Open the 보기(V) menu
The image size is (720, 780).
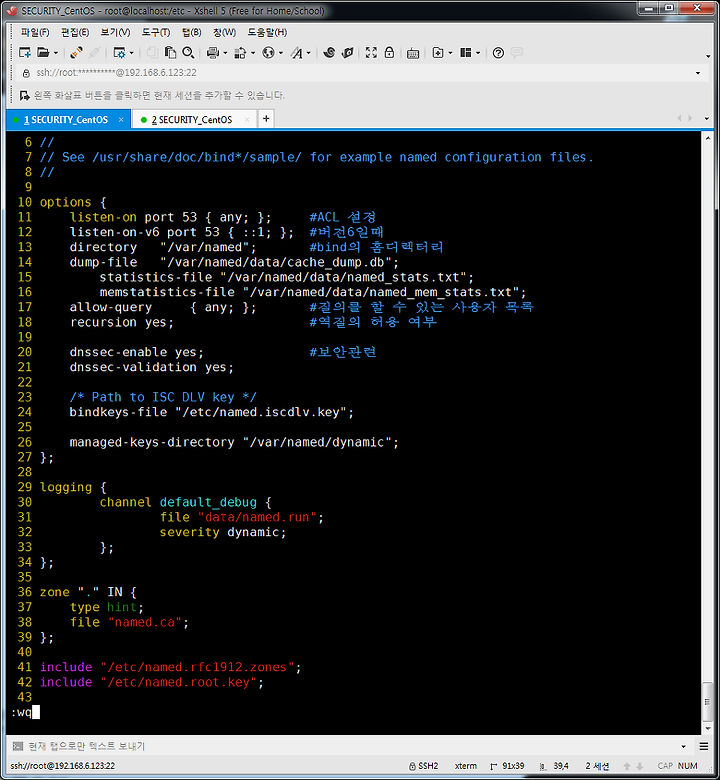115,32
